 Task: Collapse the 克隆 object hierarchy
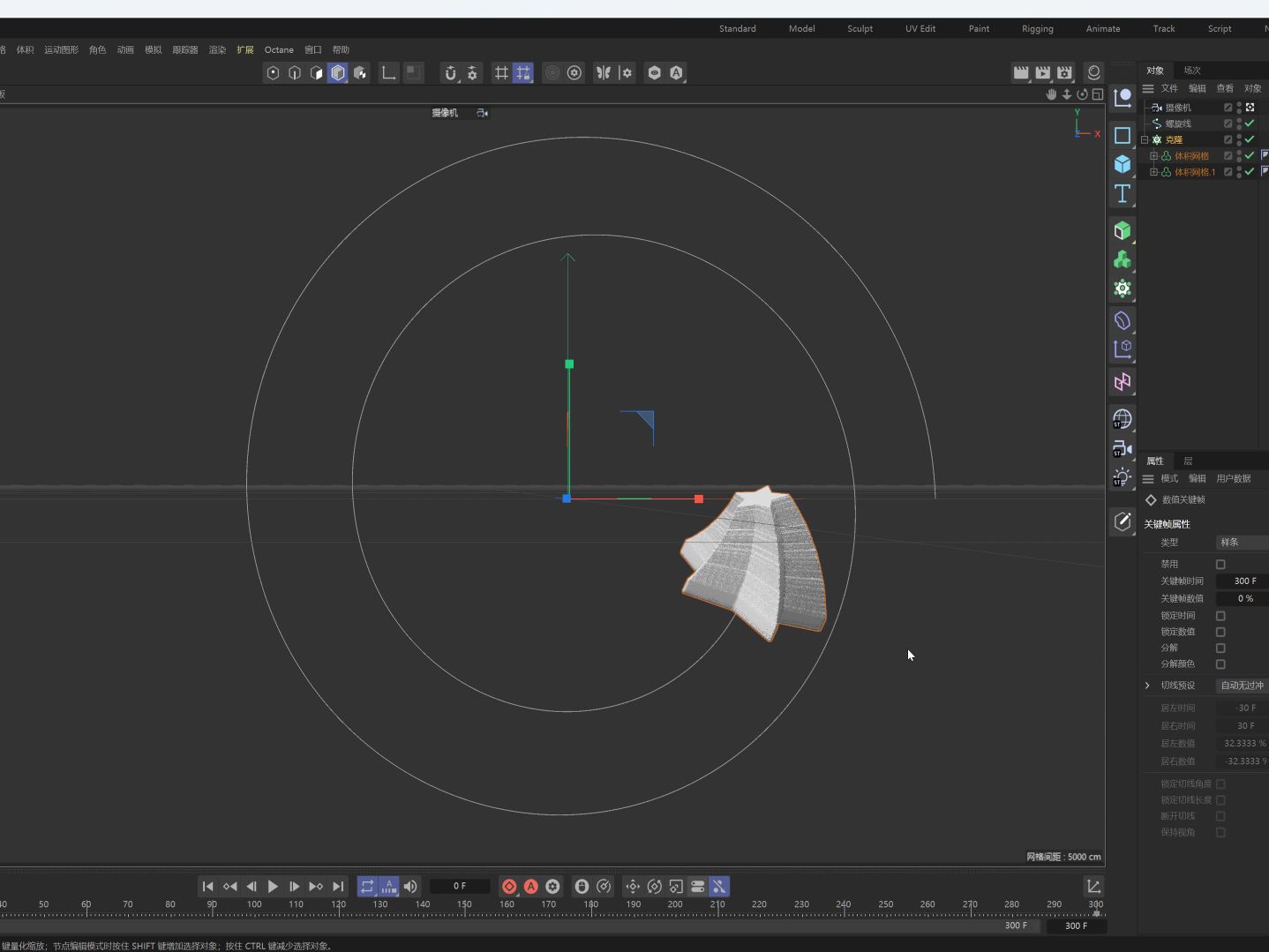tap(1145, 139)
